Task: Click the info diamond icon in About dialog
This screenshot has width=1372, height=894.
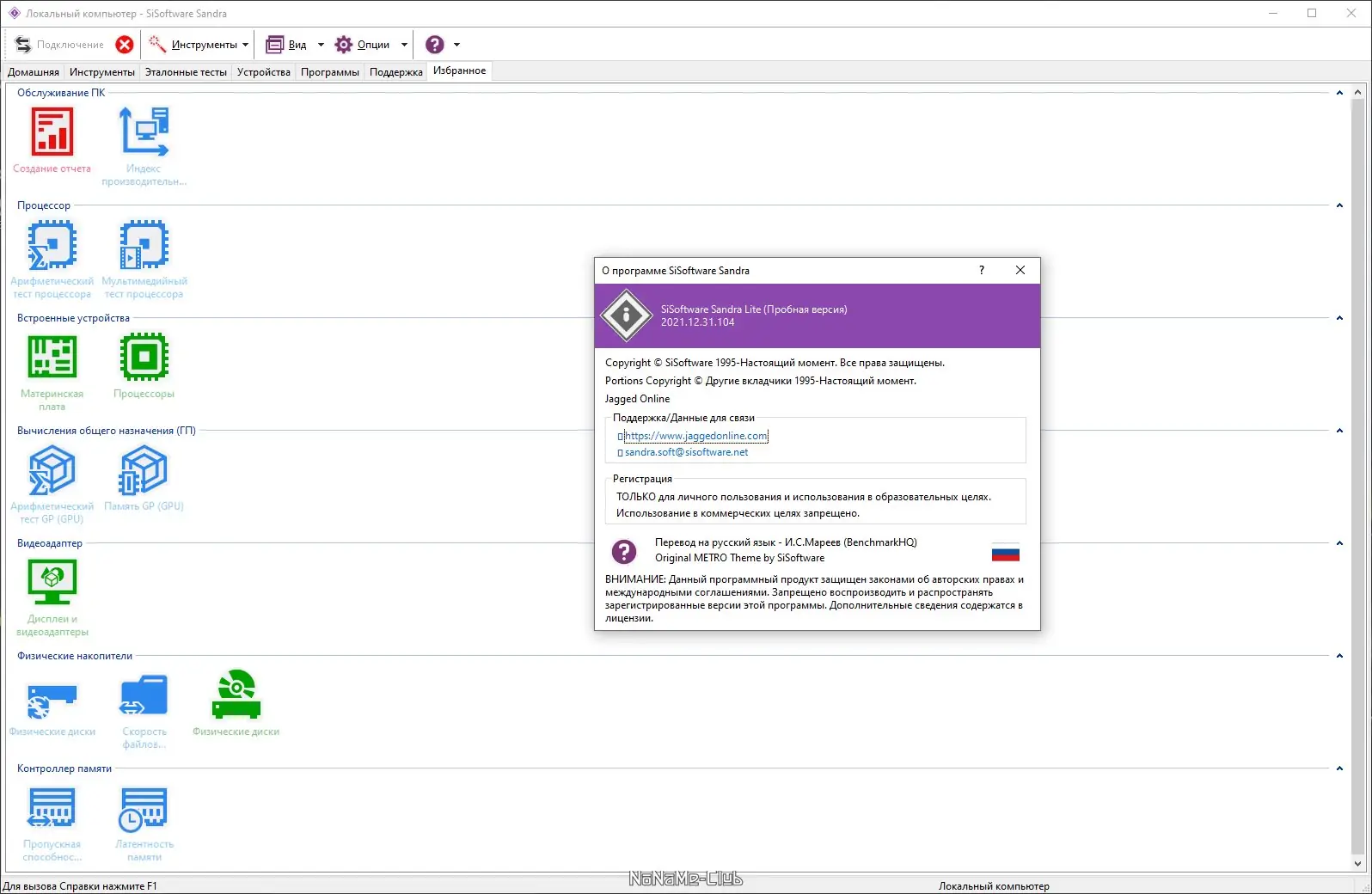Action: (x=626, y=315)
